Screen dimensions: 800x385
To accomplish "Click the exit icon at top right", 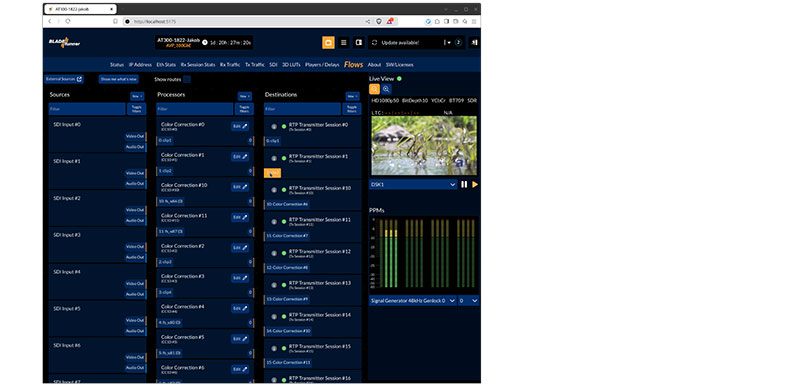I will coord(474,43).
